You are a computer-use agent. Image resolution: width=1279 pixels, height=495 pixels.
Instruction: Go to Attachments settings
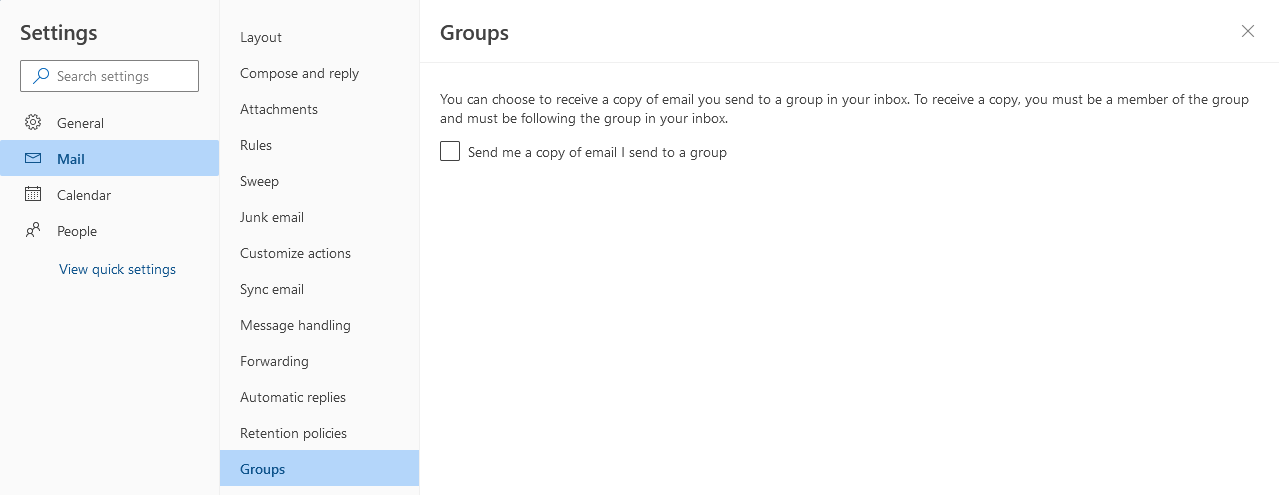pyautogui.click(x=279, y=109)
